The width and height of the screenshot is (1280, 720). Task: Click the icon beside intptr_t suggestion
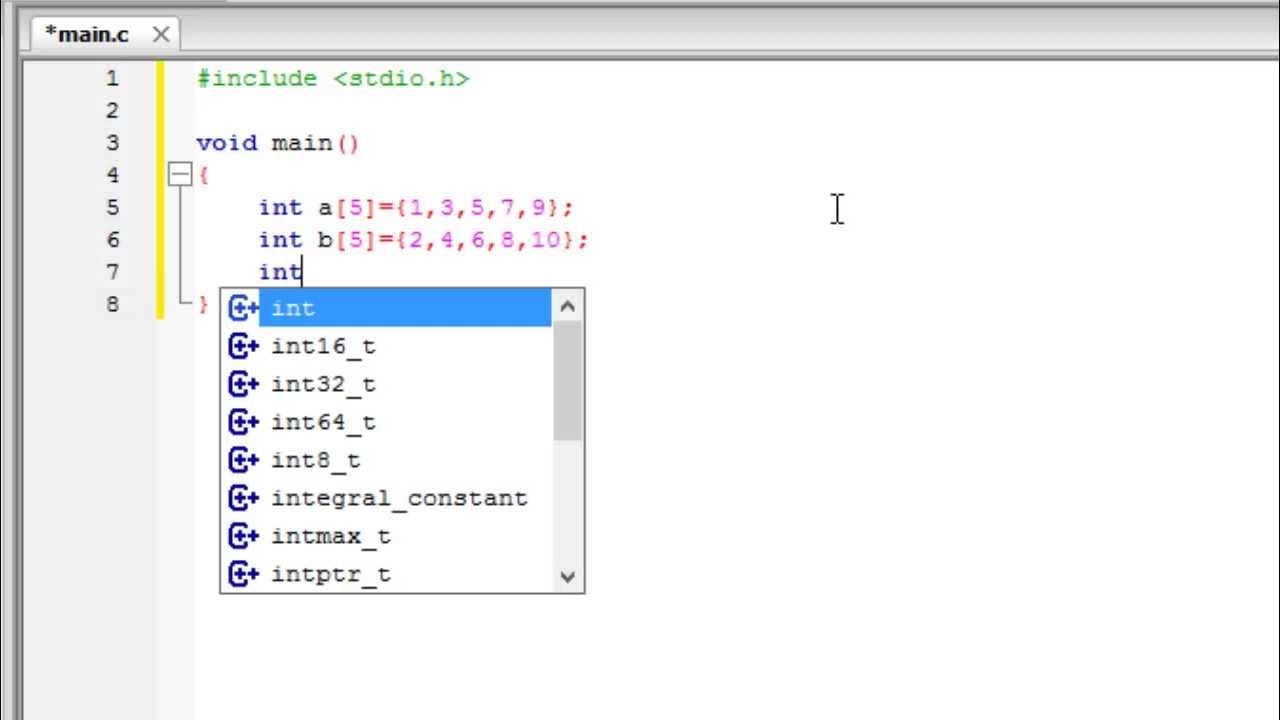[x=244, y=575]
